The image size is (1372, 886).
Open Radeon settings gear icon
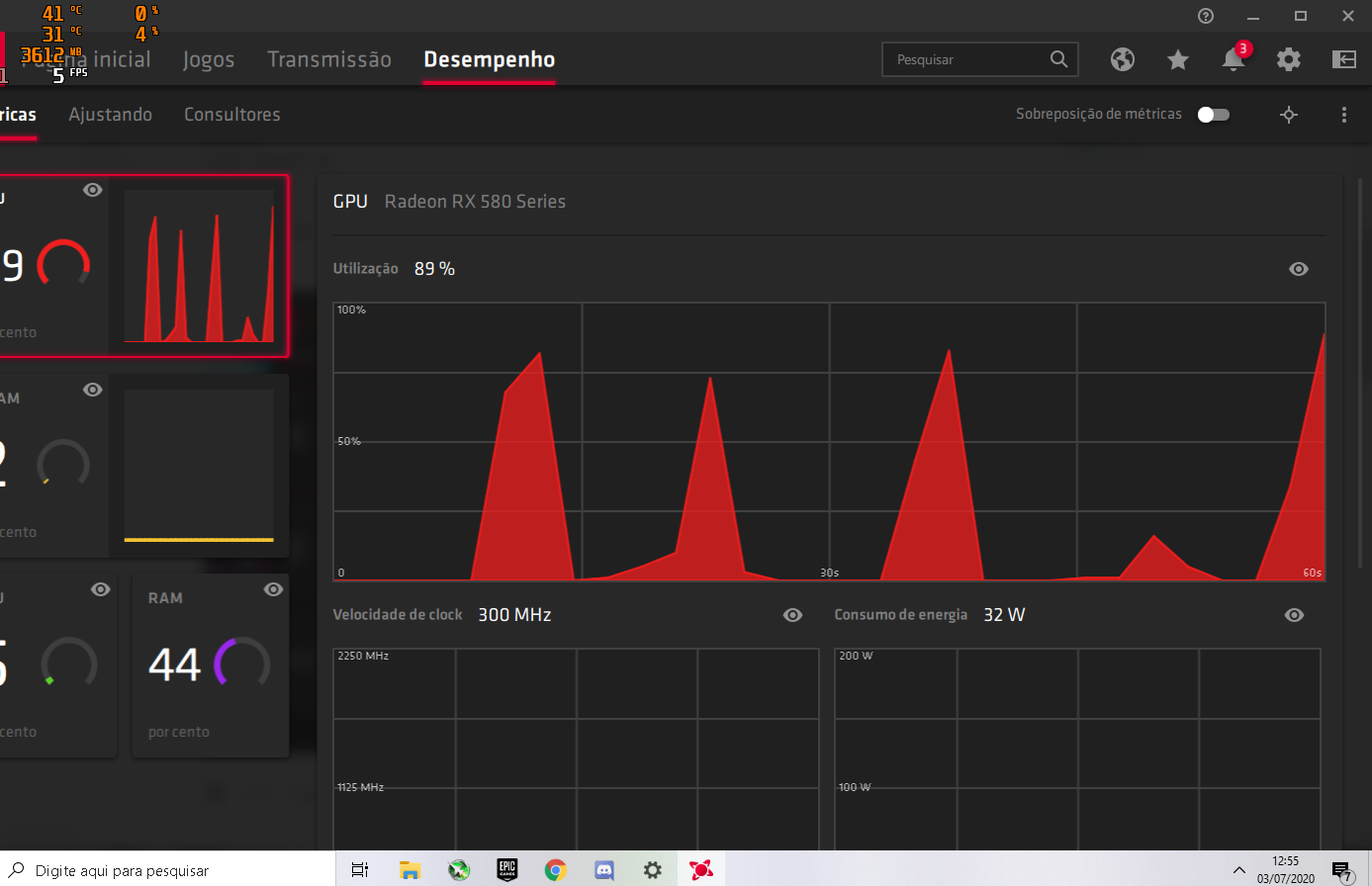[x=1288, y=59]
